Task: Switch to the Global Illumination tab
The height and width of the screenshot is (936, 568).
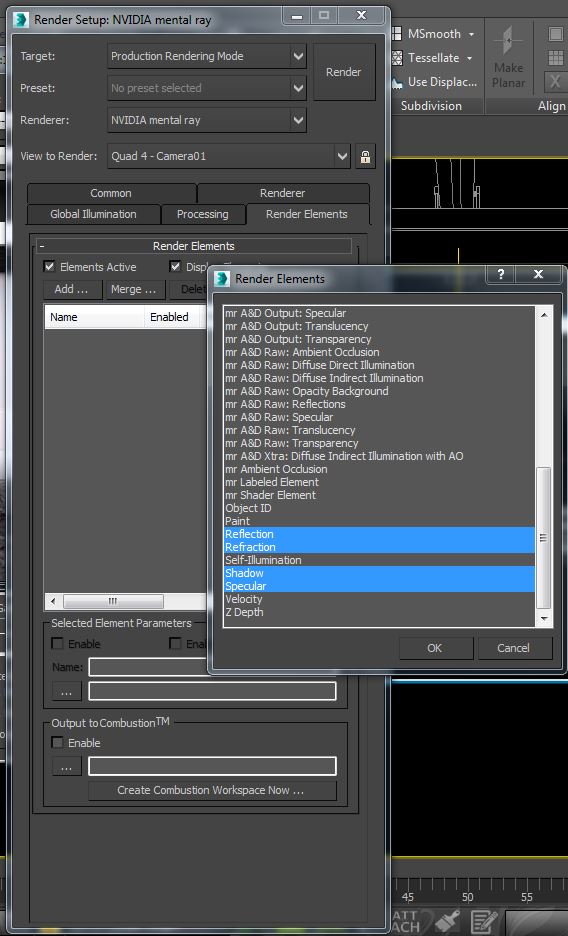Action: click(93, 214)
